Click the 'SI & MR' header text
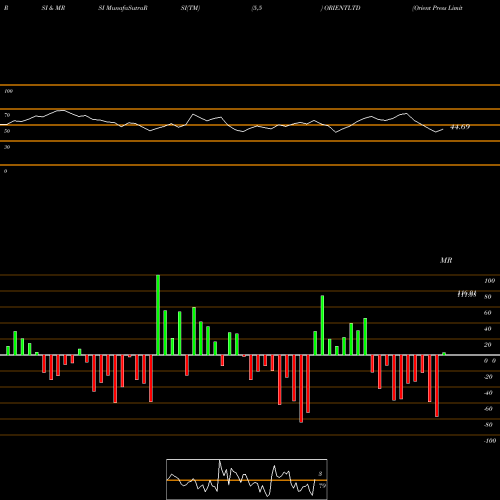This screenshot has width=500, height=500. coord(53,8)
